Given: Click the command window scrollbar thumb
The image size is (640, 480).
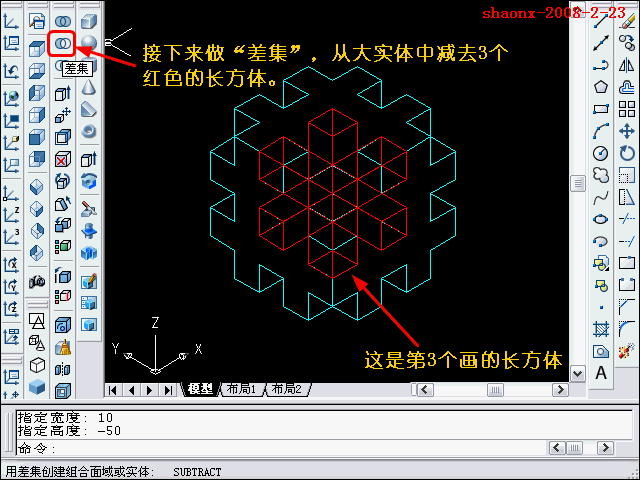Looking at the screenshot, I should 574,448.
